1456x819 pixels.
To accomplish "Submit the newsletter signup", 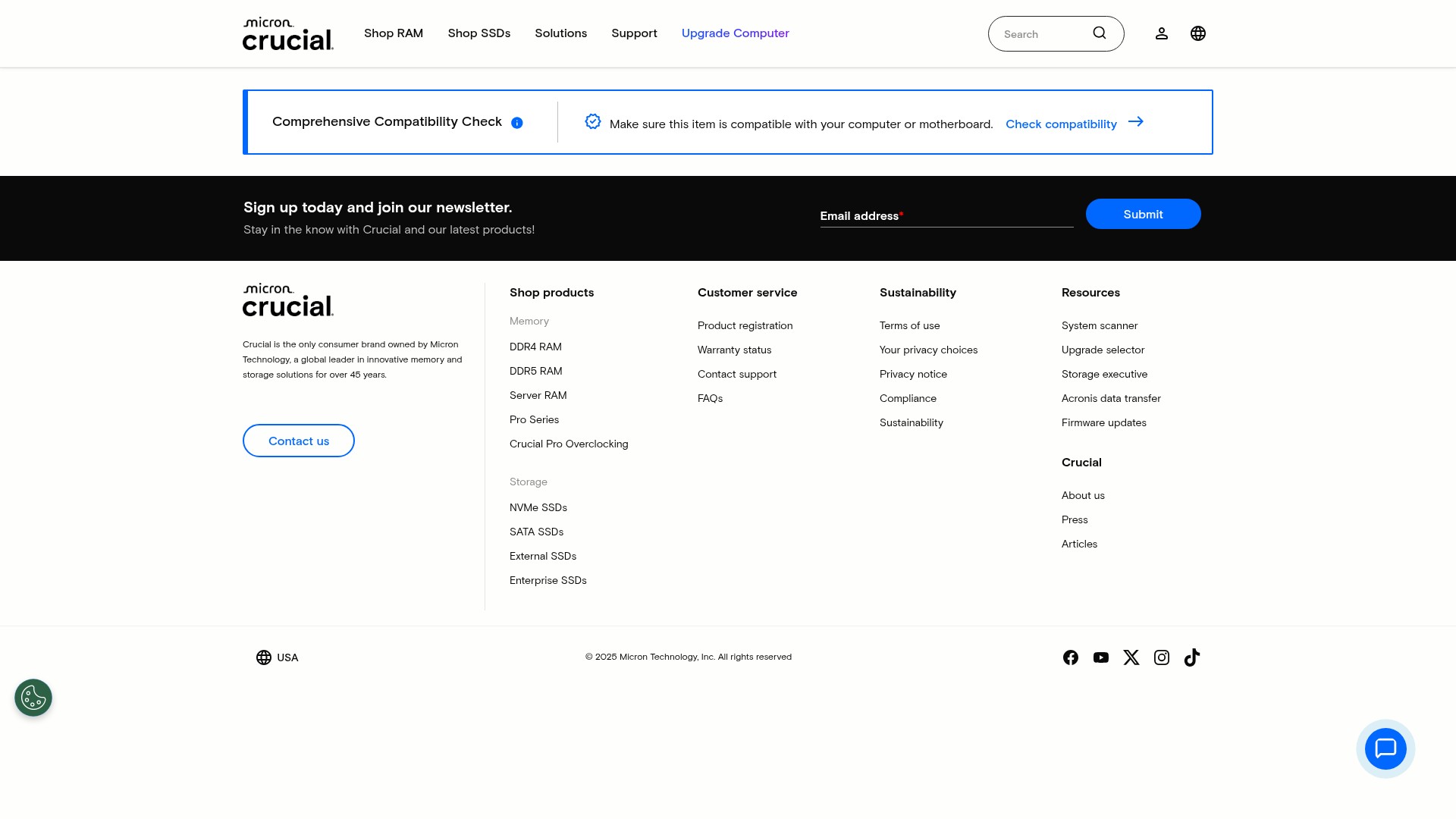I will point(1144,214).
